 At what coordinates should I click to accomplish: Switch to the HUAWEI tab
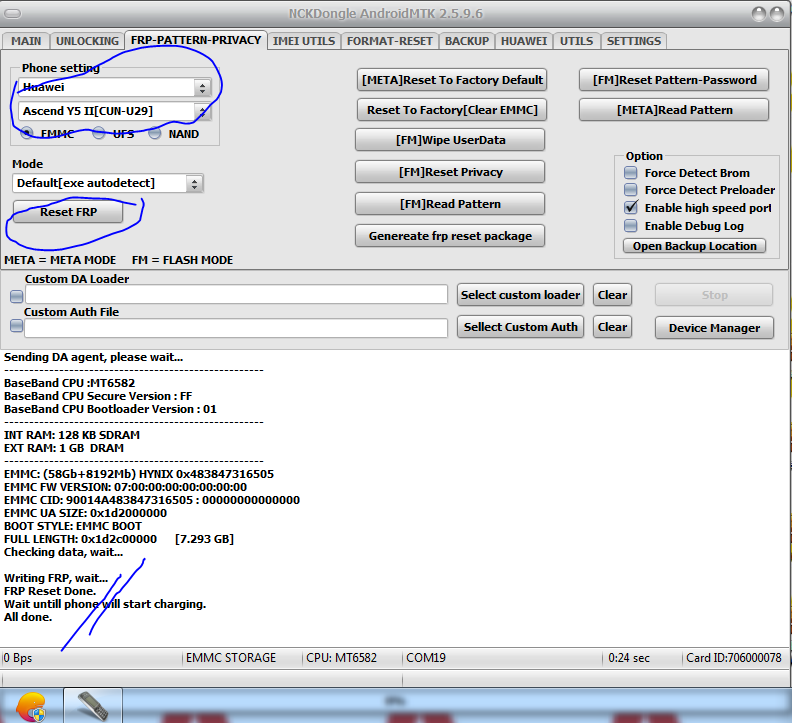pyautogui.click(x=524, y=41)
